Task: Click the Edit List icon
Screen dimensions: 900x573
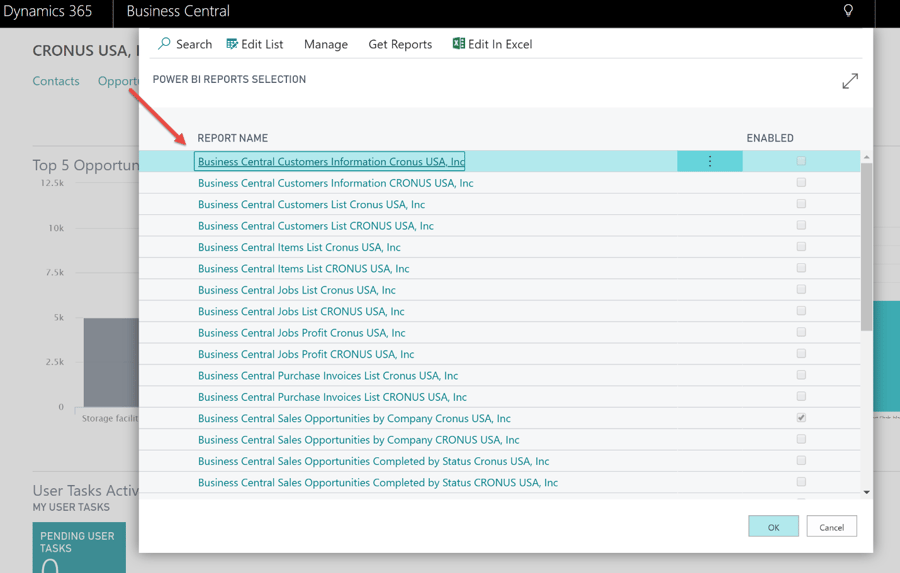Action: [232, 44]
